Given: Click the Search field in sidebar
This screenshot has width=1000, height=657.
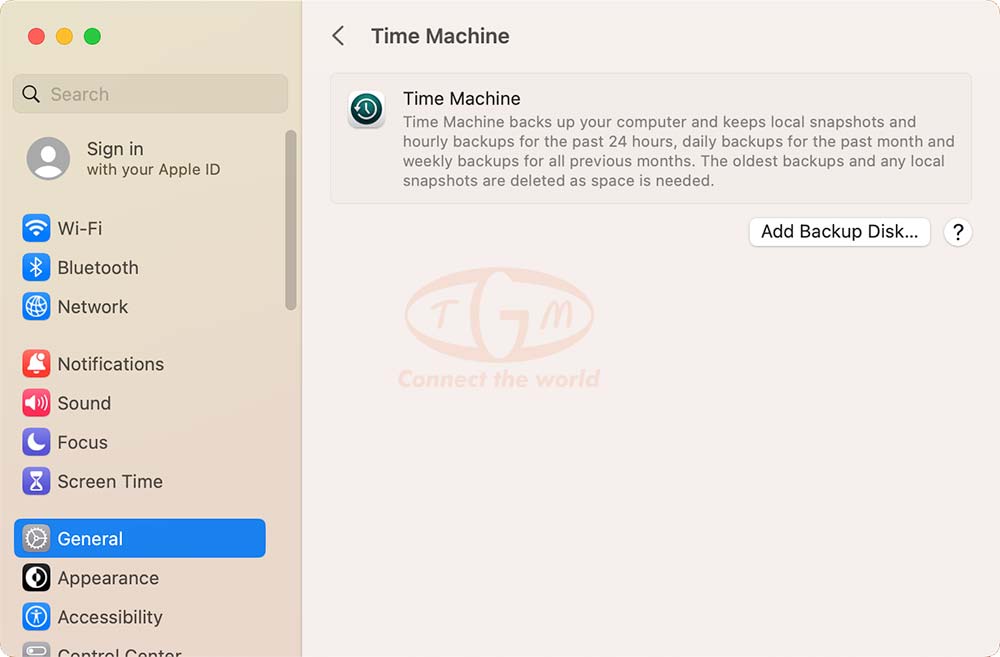Looking at the screenshot, I should point(150,94).
